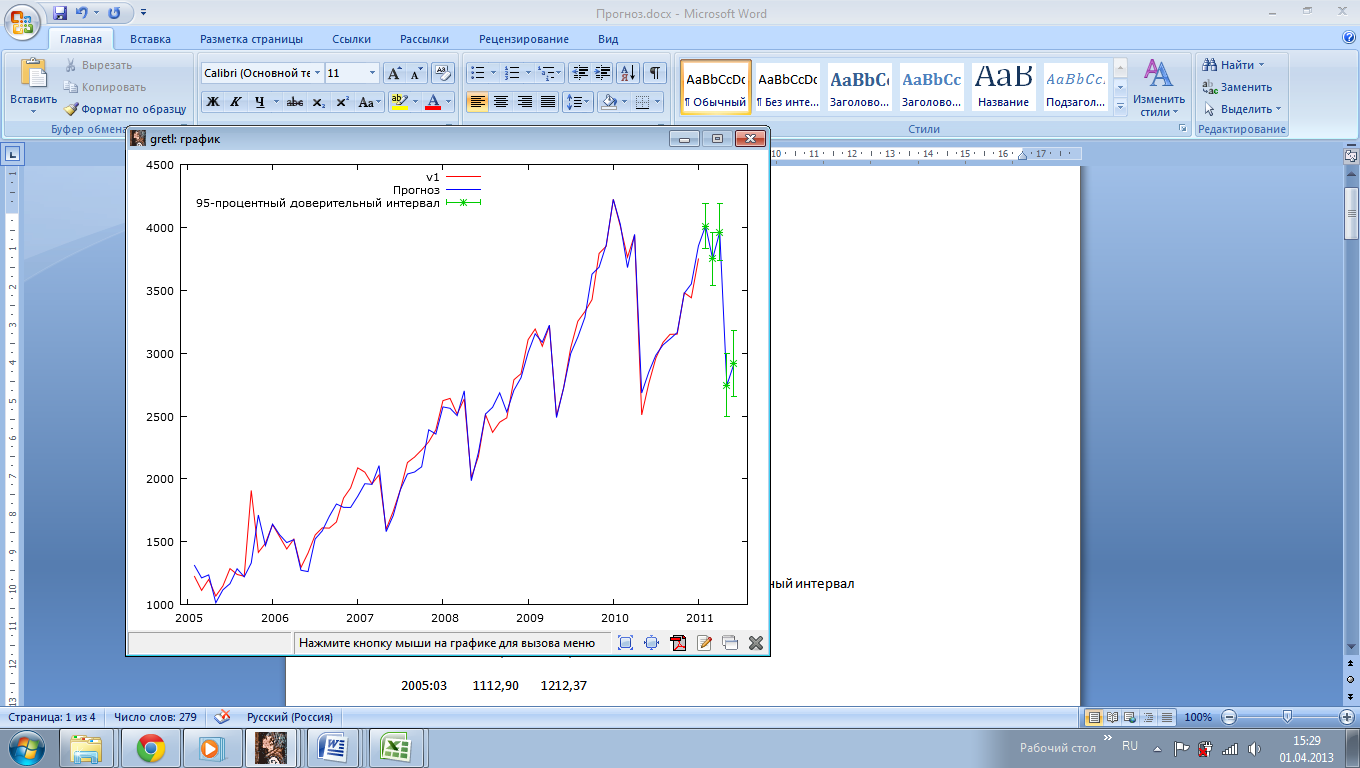This screenshot has width=1360, height=768.
Task: Click the Вставить paste icon
Action: click(34, 73)
